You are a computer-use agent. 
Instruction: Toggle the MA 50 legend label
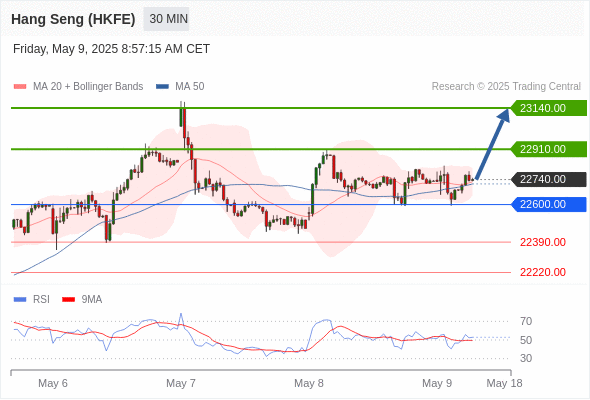pyautogui.click(x=190, y=87)
